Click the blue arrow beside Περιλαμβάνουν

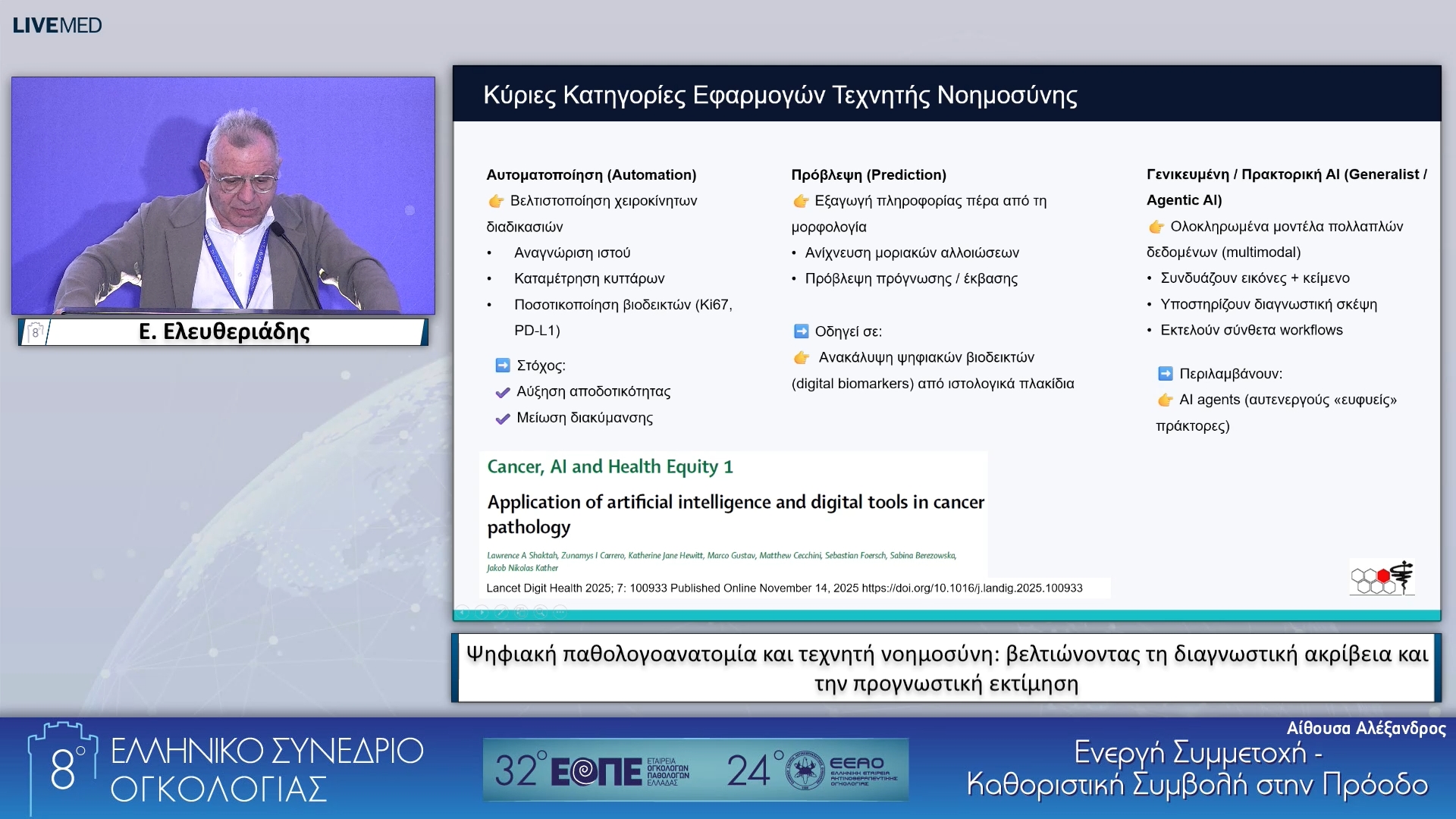point(1166,374)
